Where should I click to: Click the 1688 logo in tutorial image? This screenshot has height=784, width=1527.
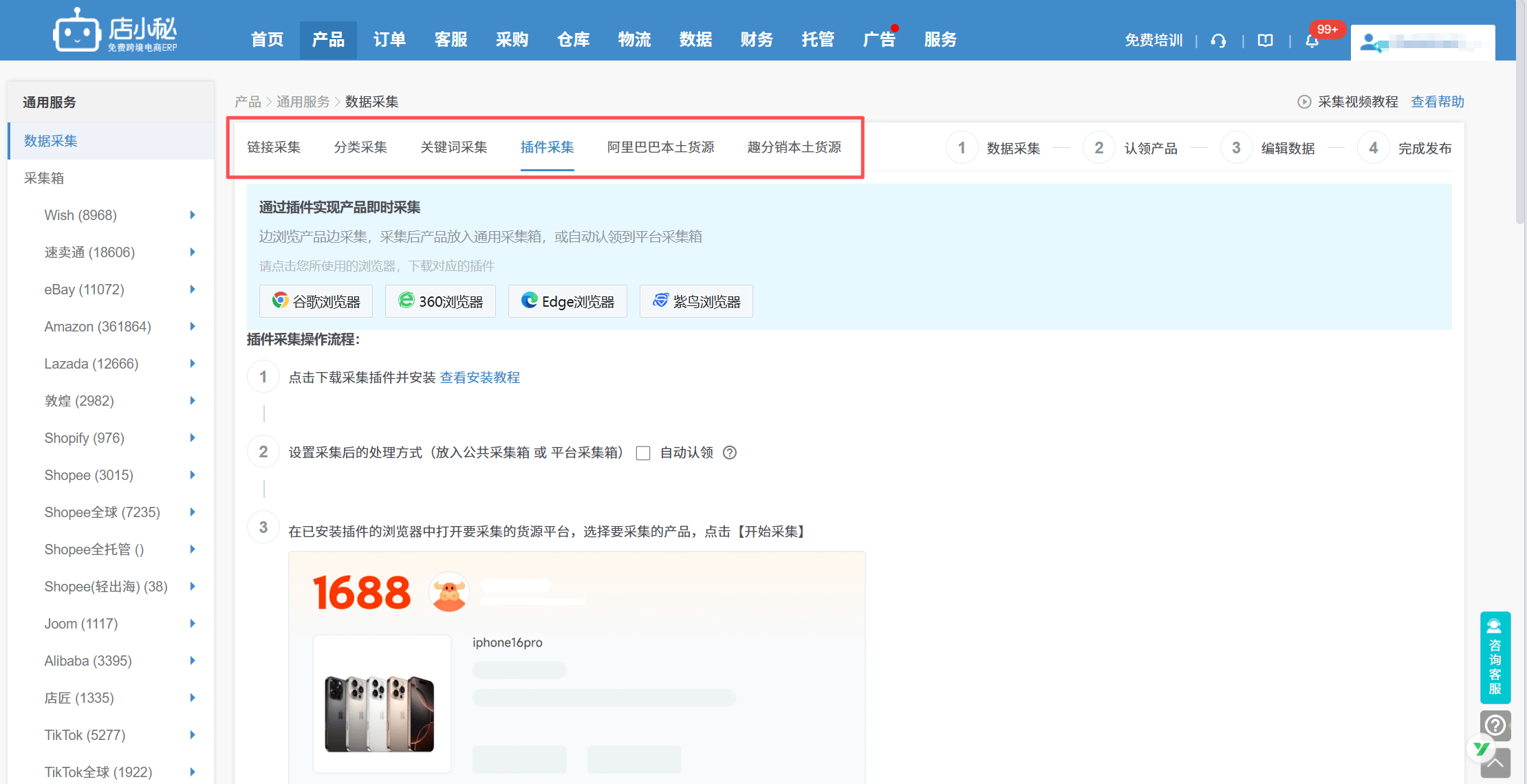tap(362, 593)
